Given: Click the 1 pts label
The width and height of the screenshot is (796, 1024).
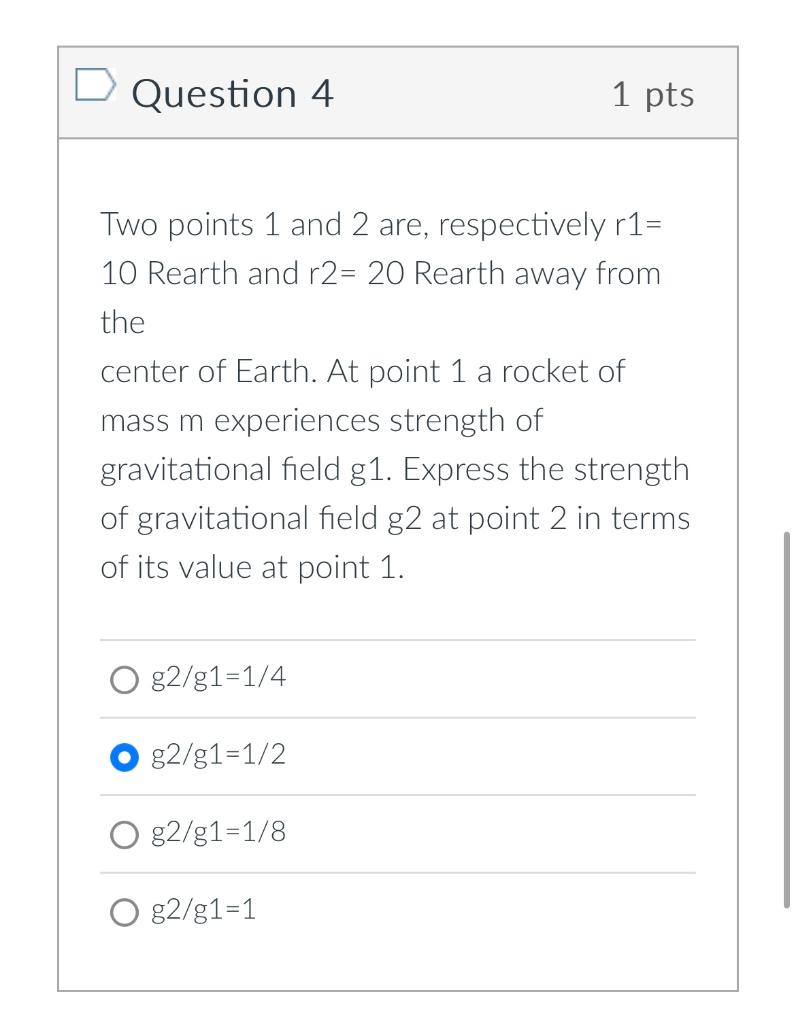Looking at the screenshot, I should point(654,93).
